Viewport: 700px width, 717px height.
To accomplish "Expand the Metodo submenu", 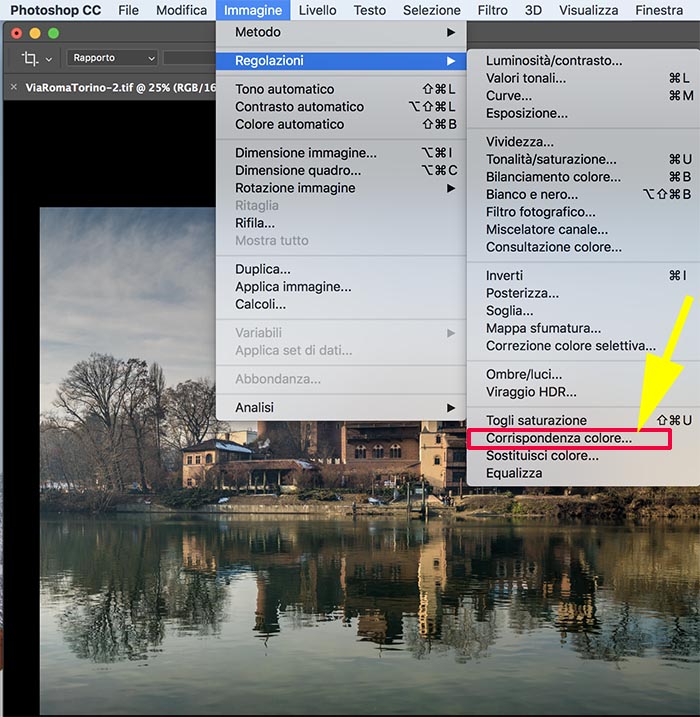I will tap(341, 32).
